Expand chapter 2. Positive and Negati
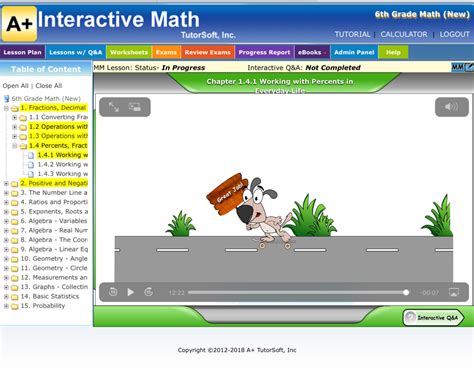474x386 pixels. click(6, 183)
